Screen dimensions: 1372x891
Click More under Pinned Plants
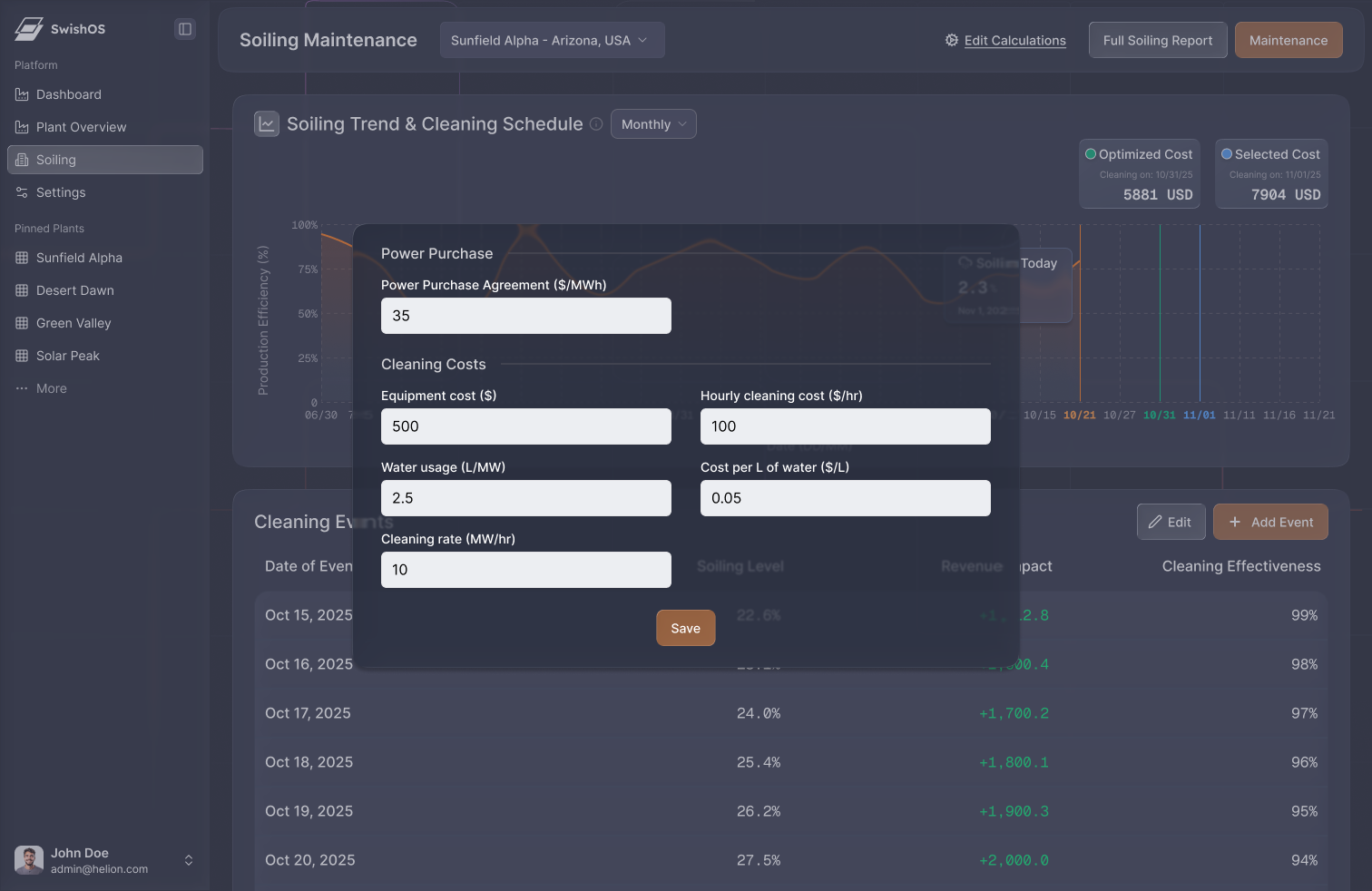click(52, 388)
